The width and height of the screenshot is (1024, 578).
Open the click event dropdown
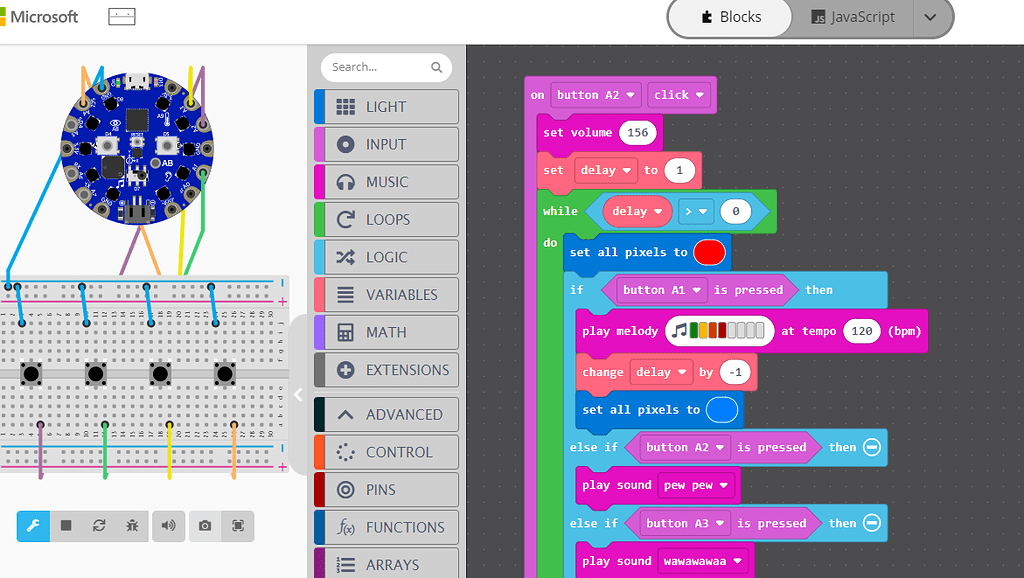click(x=679, y=95)
